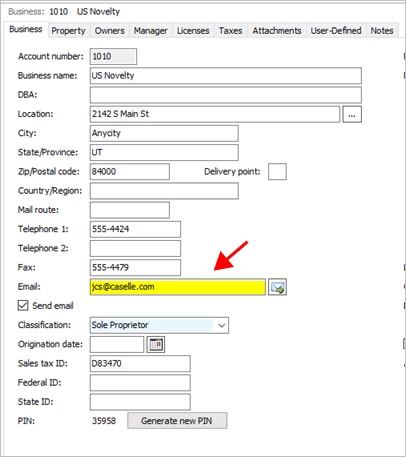Click the Telephone 2 field
The height and width of the screenshot is (457, 406).
(x=135, y=248)
